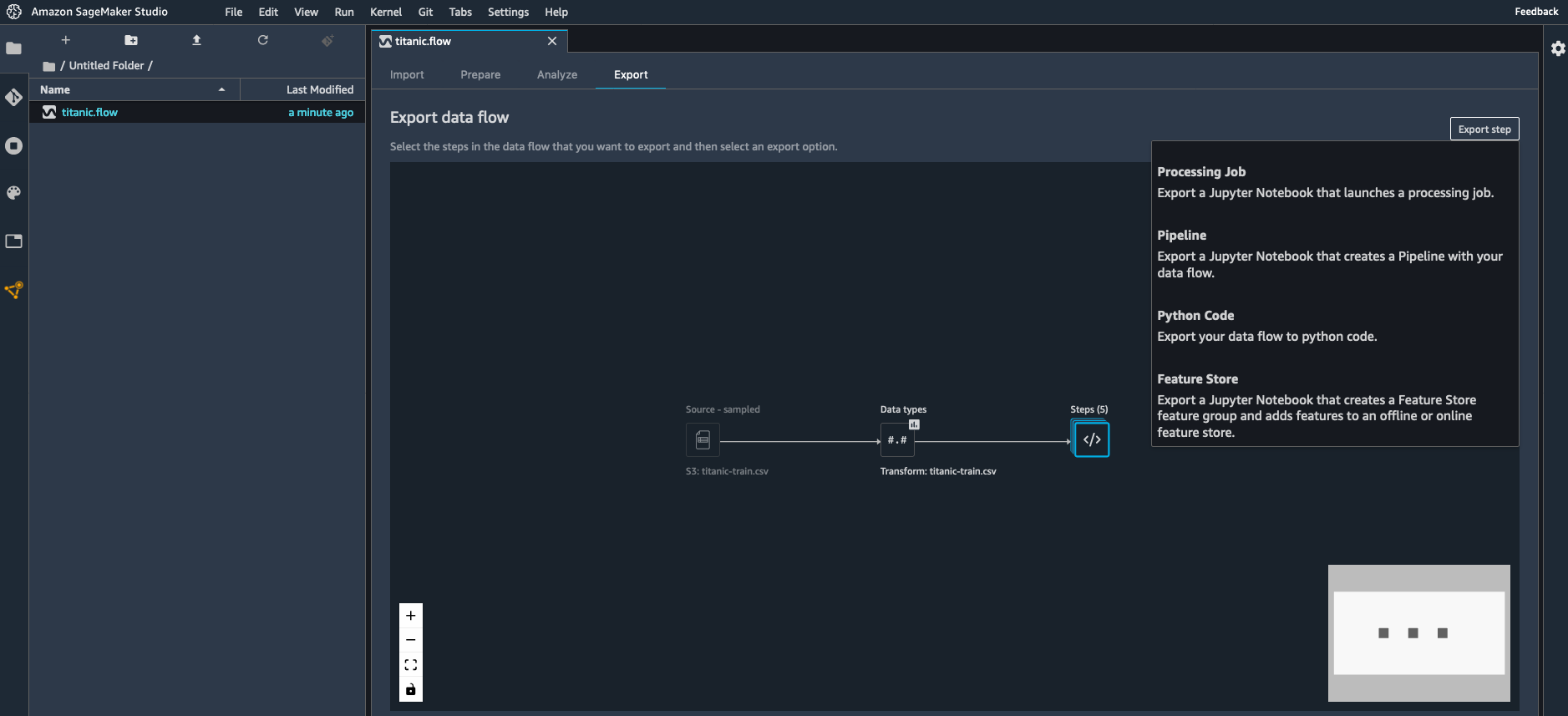Choose the Pipeline export option
Viewport: 1568px width, 716px height.
click(x=1334, y=254)
